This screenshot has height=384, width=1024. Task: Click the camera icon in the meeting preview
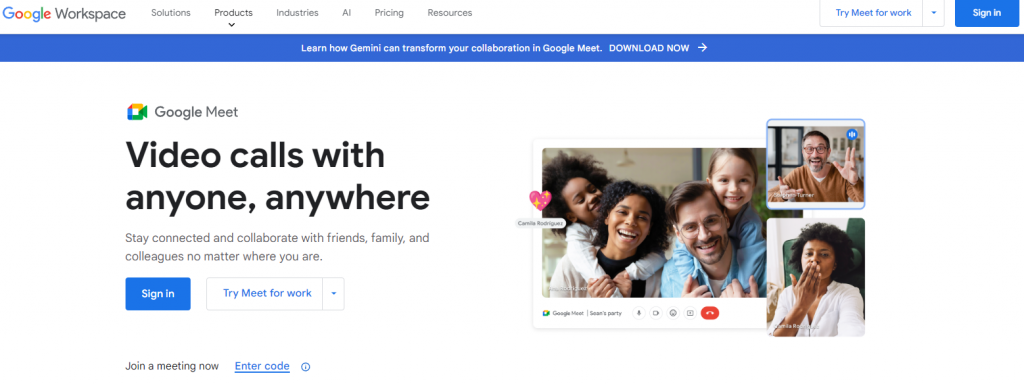point(656,313)
